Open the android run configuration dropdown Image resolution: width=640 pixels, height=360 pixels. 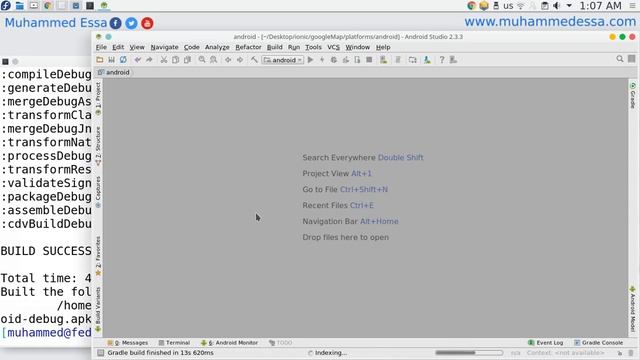click(282, 60)
